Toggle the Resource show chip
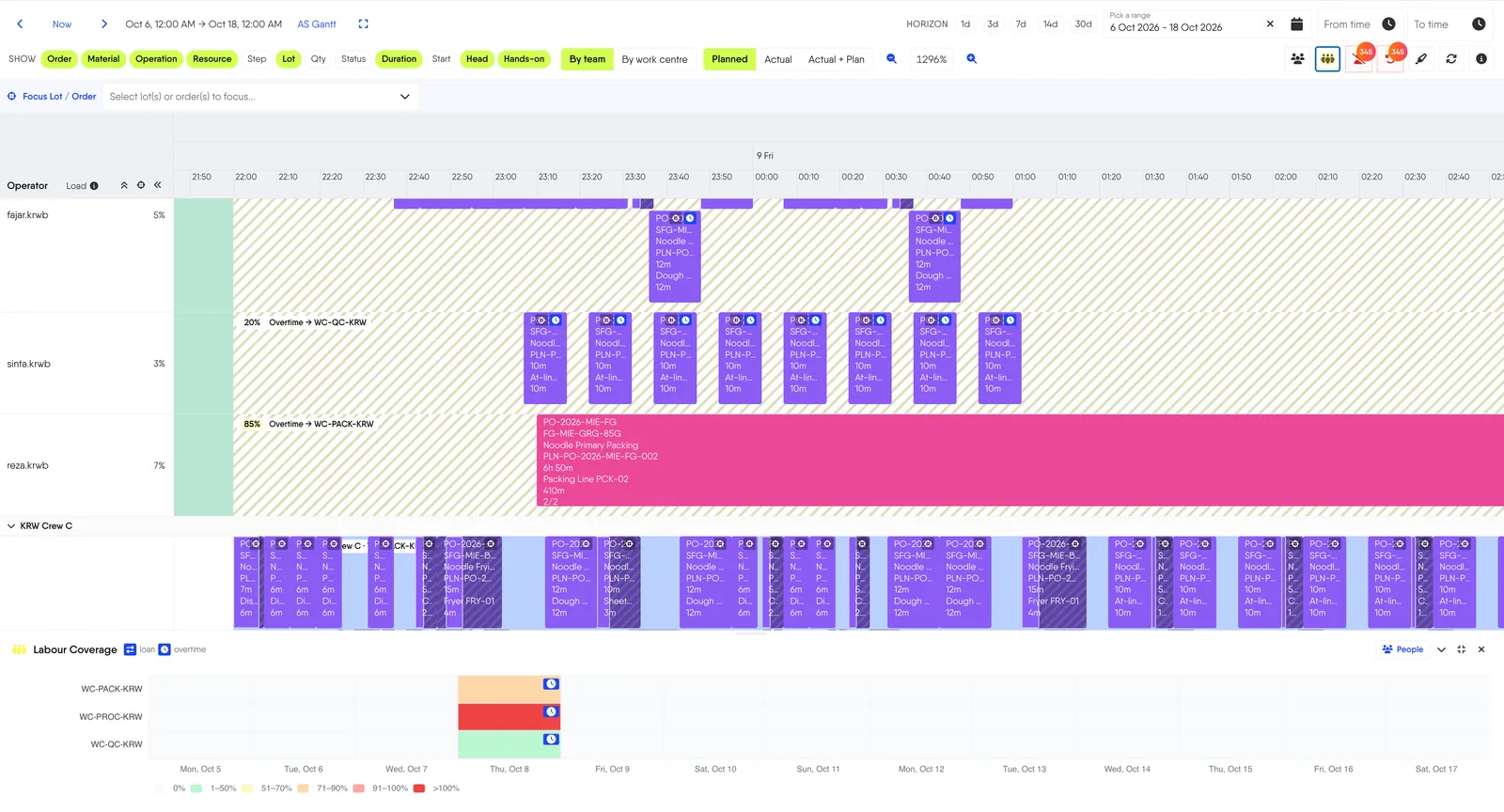 pos(212,59)
